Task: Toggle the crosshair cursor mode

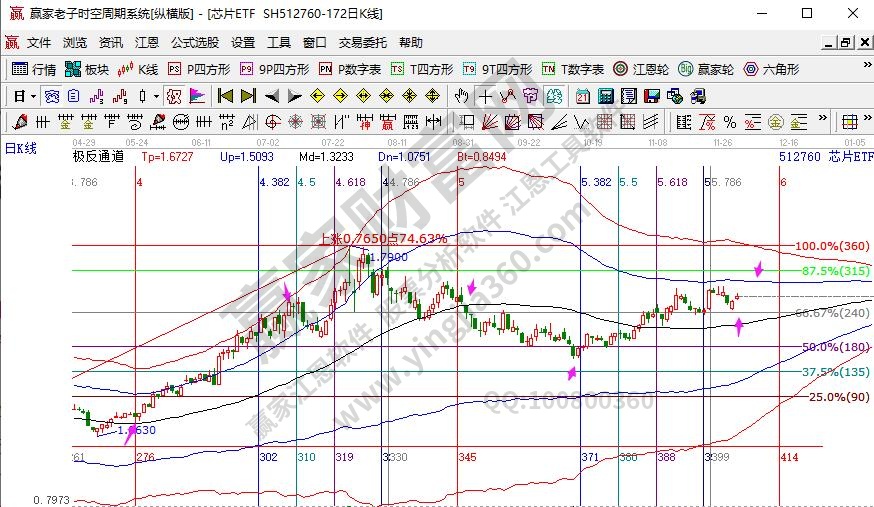Action: (485, 96)
